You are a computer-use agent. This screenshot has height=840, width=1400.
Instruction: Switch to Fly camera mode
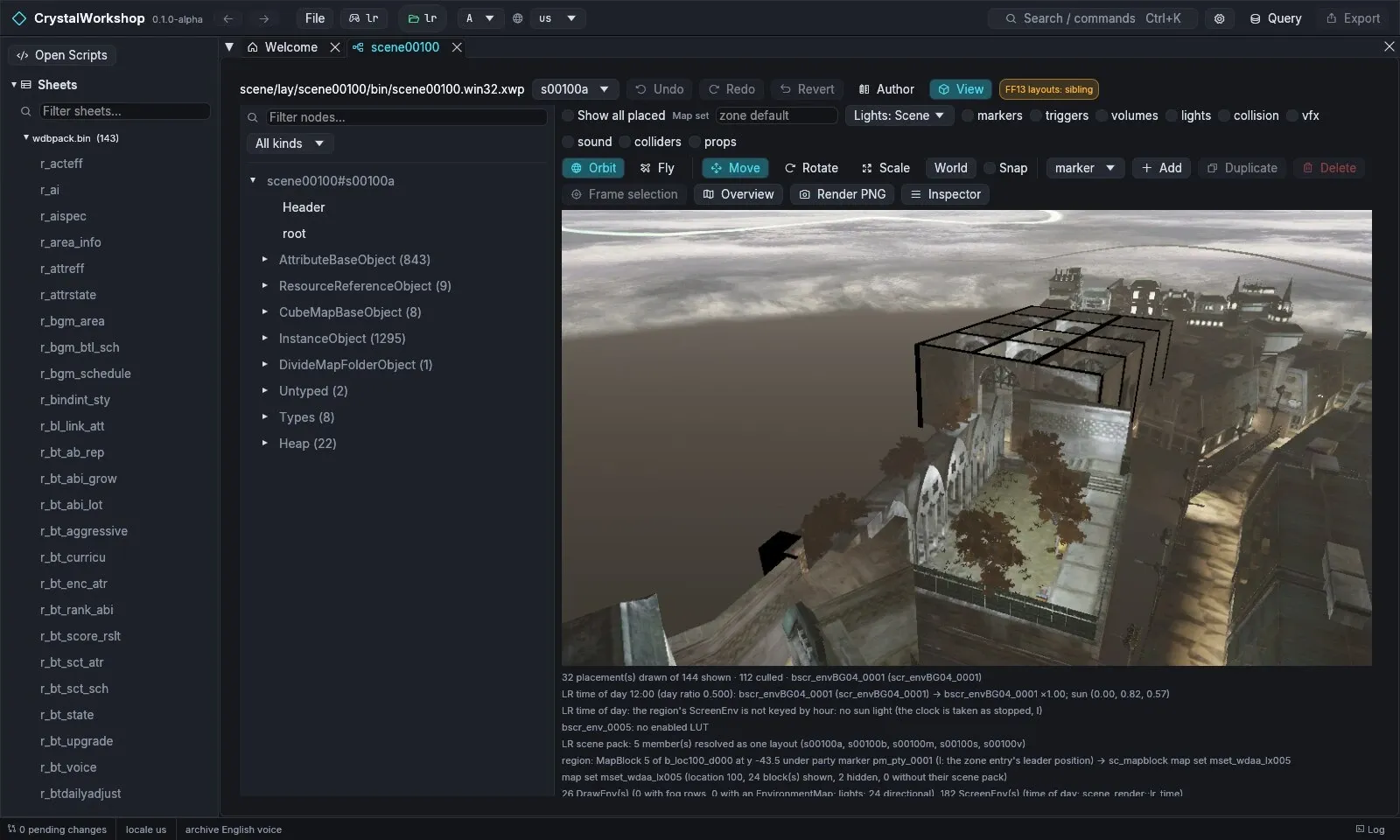(x=657, y=168)
